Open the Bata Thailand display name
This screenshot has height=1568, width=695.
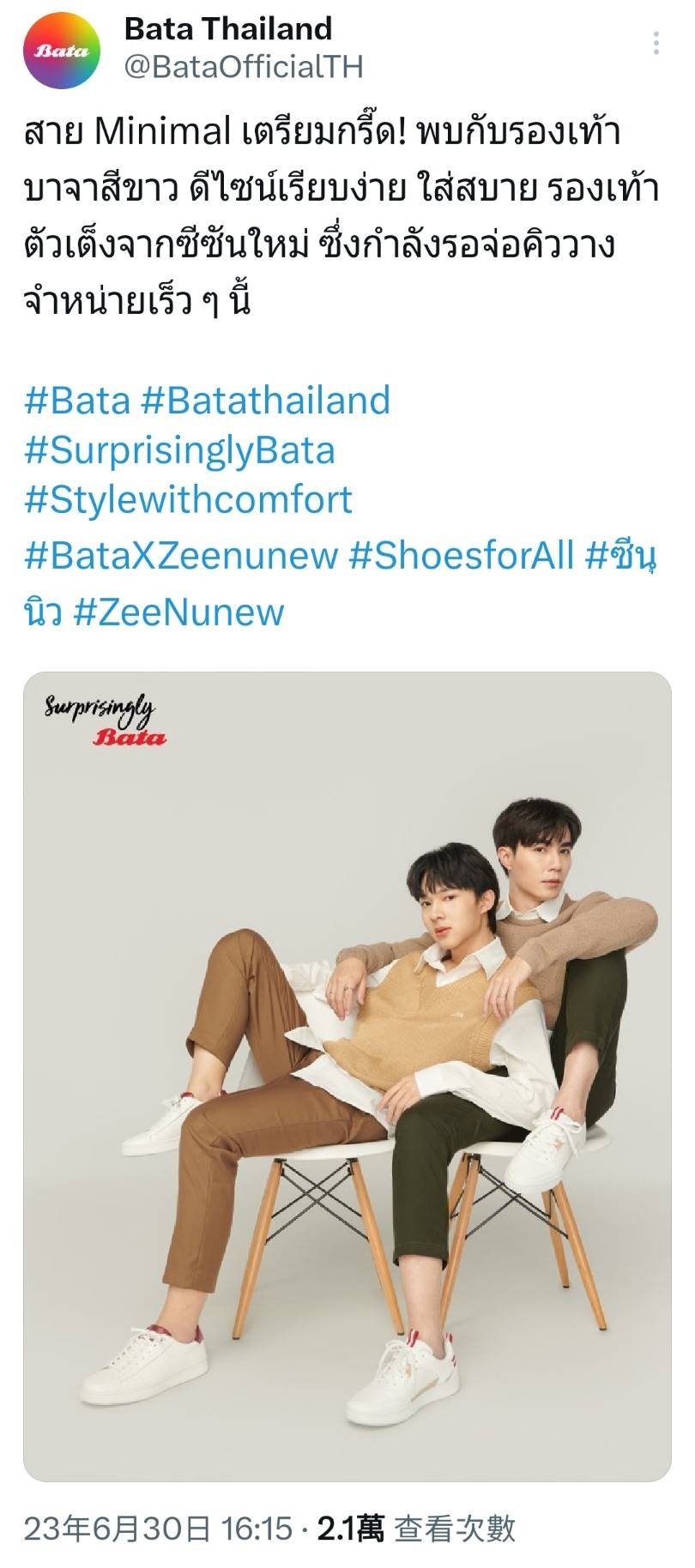click(x=228, y=28)
